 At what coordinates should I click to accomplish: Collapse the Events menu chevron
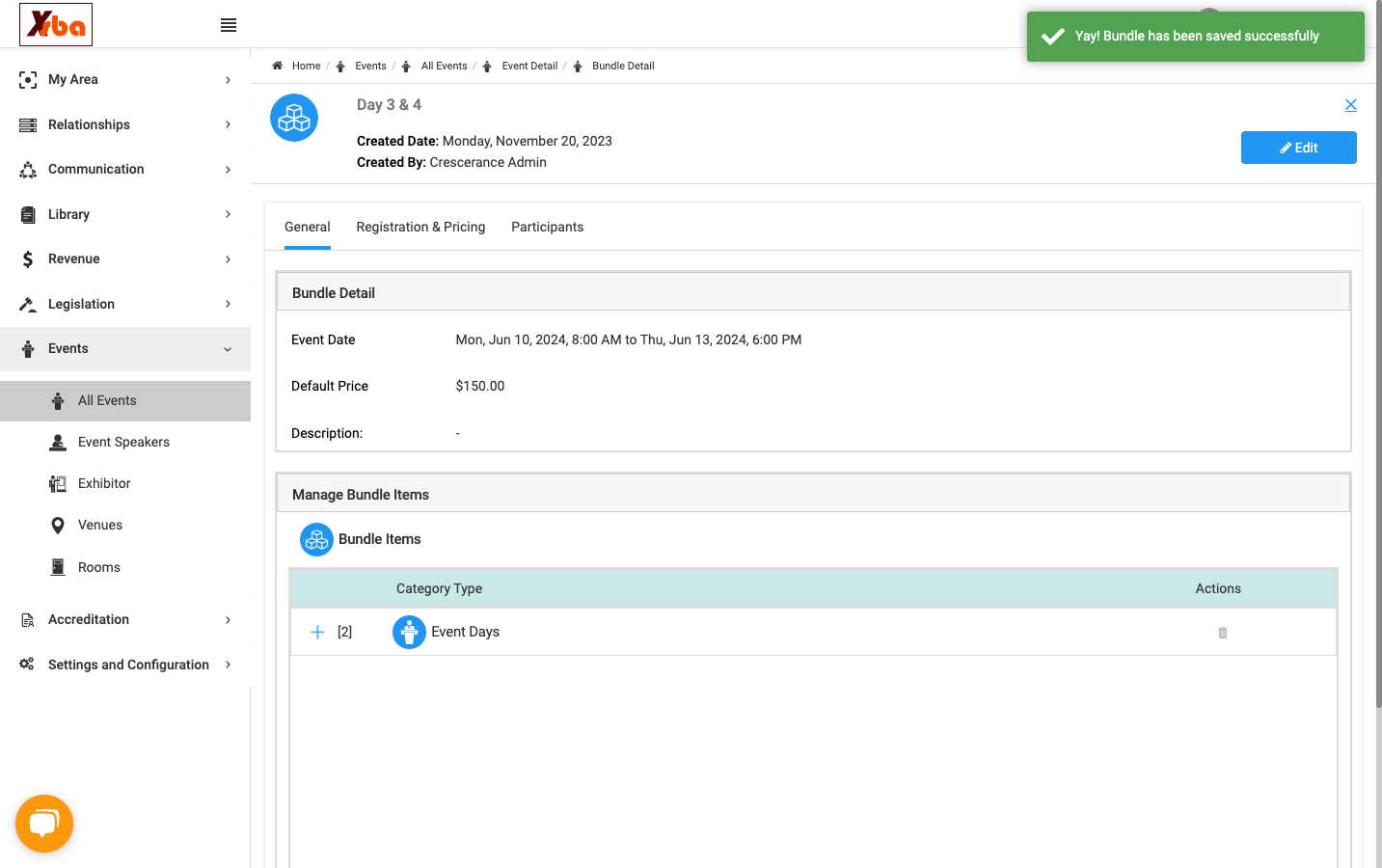point(228,349)
